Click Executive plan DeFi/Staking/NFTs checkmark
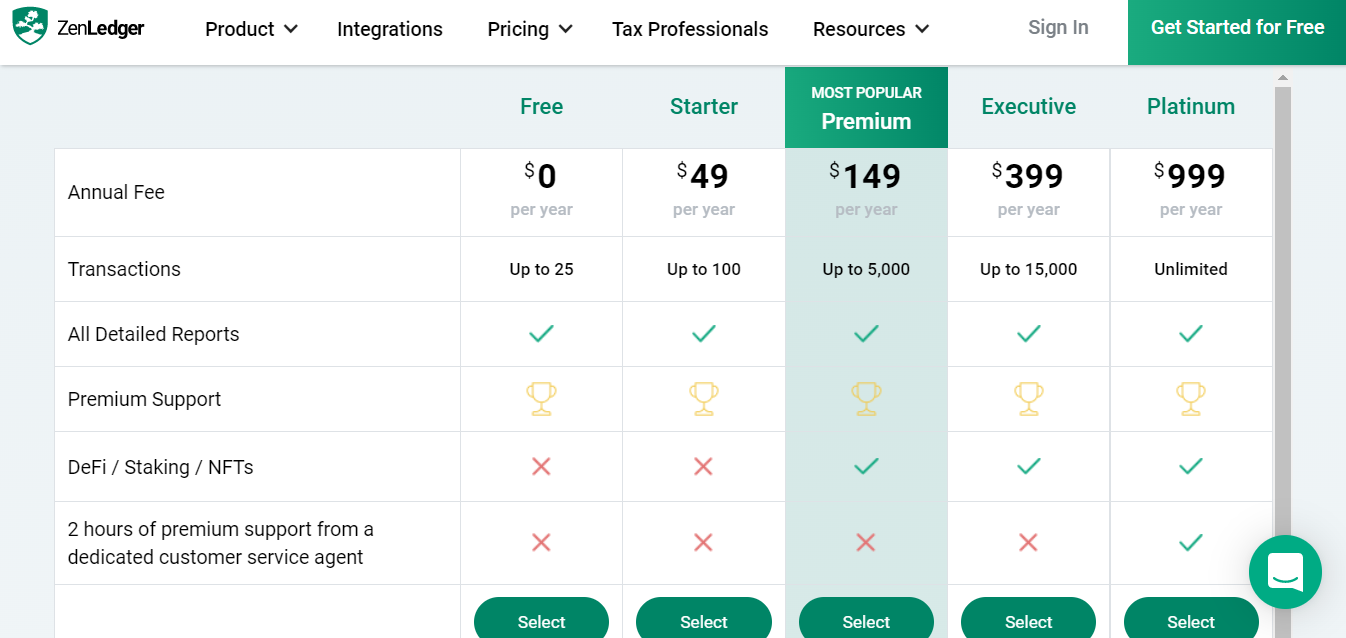Image resolution: width=1346 pixels, height=638 pixels. [1028, 465]
